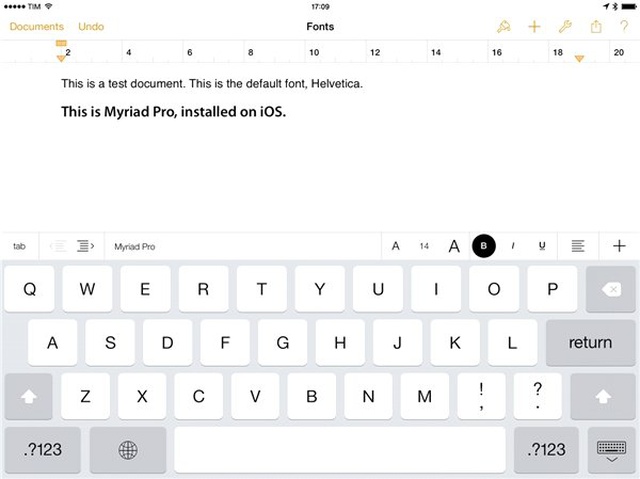
Task: Tap the backspace delete key
Action: (x=610, y=289)
